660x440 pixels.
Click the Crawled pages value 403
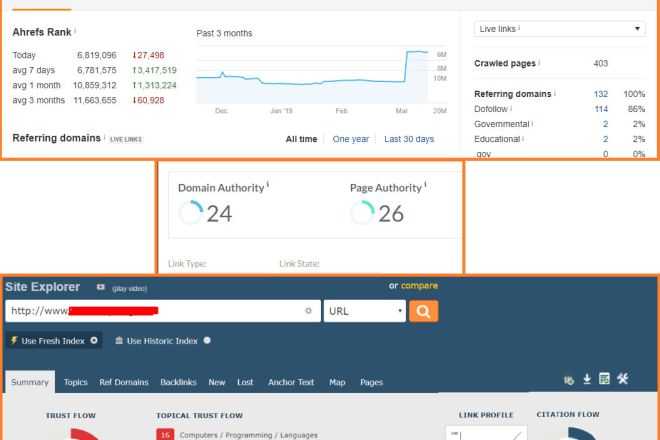(x=601, y=63)
